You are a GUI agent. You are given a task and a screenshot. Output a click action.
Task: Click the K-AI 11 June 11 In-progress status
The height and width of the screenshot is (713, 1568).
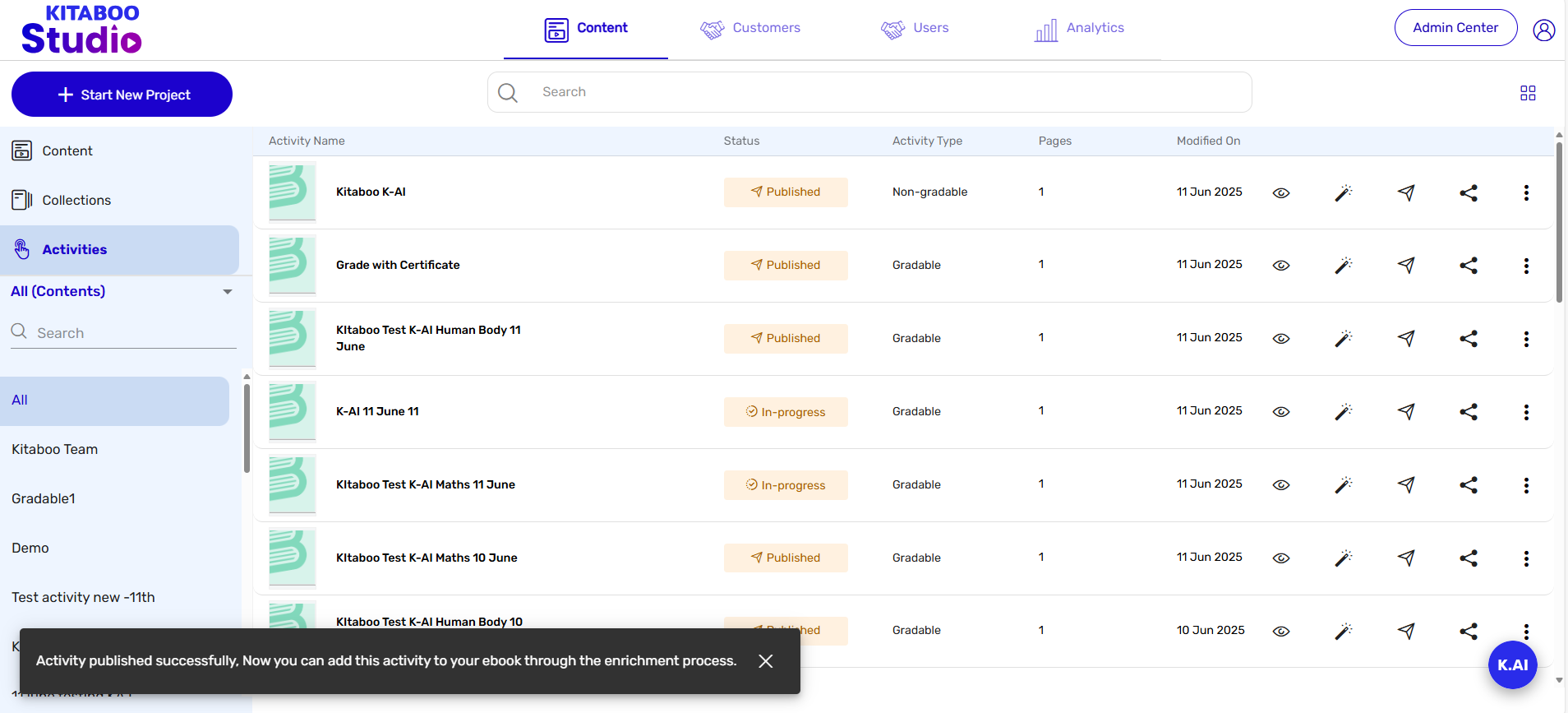point(786,412)
